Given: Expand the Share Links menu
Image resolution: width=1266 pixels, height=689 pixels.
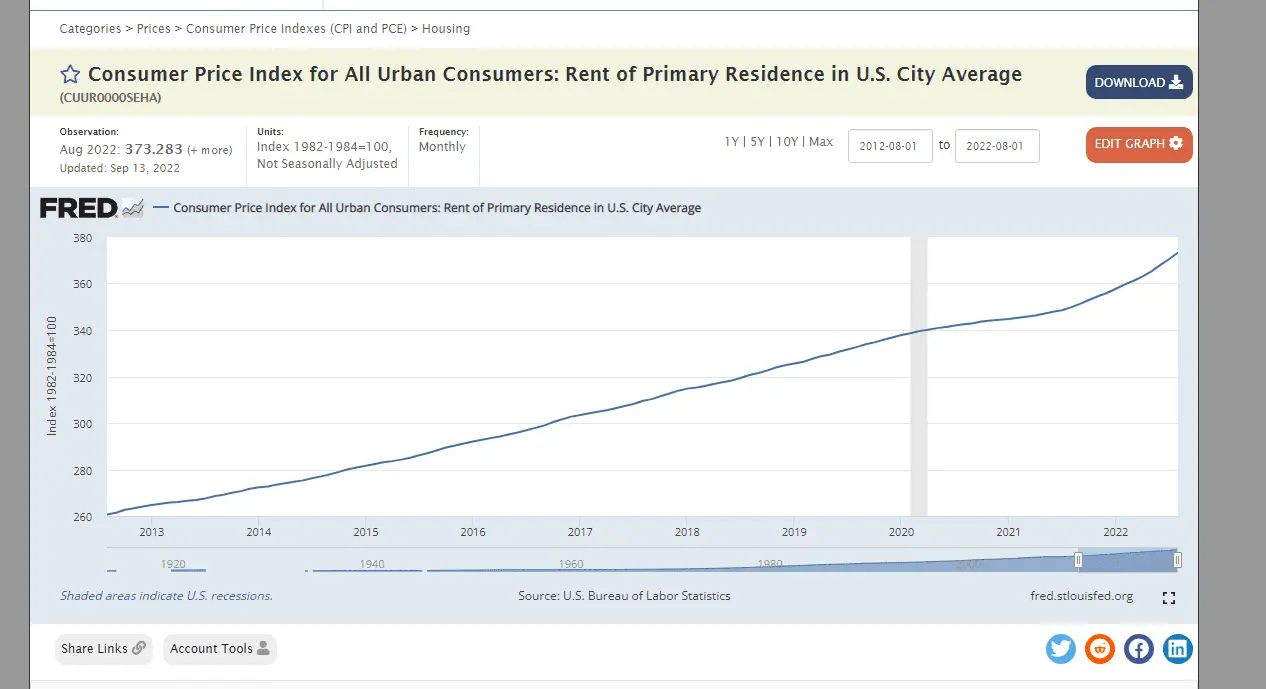Looking at the screenshot, I should (x=104, y=649).
